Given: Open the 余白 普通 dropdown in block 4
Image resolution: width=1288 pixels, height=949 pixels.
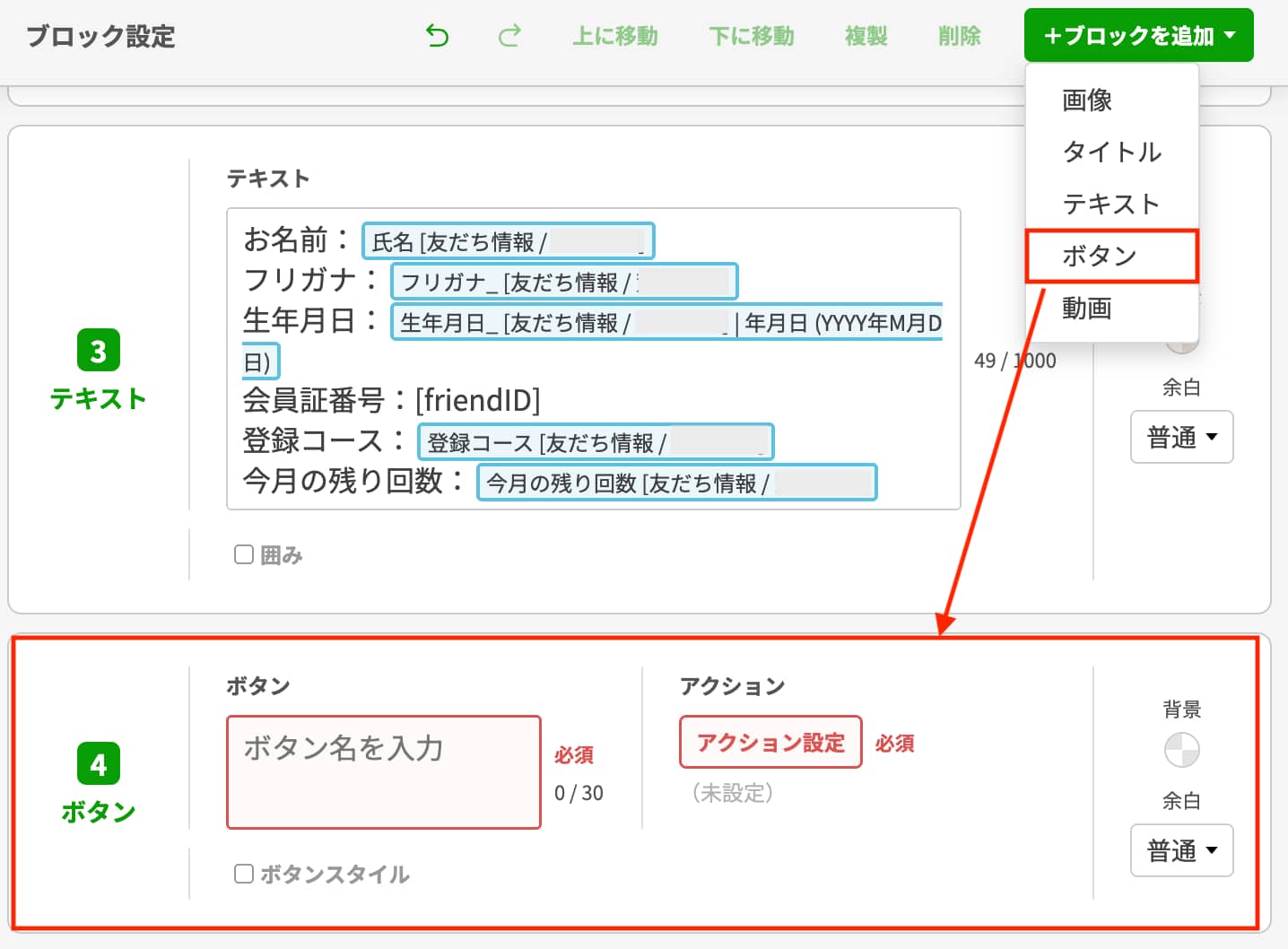Looking at the screenshot, I should click(1181, 850).
